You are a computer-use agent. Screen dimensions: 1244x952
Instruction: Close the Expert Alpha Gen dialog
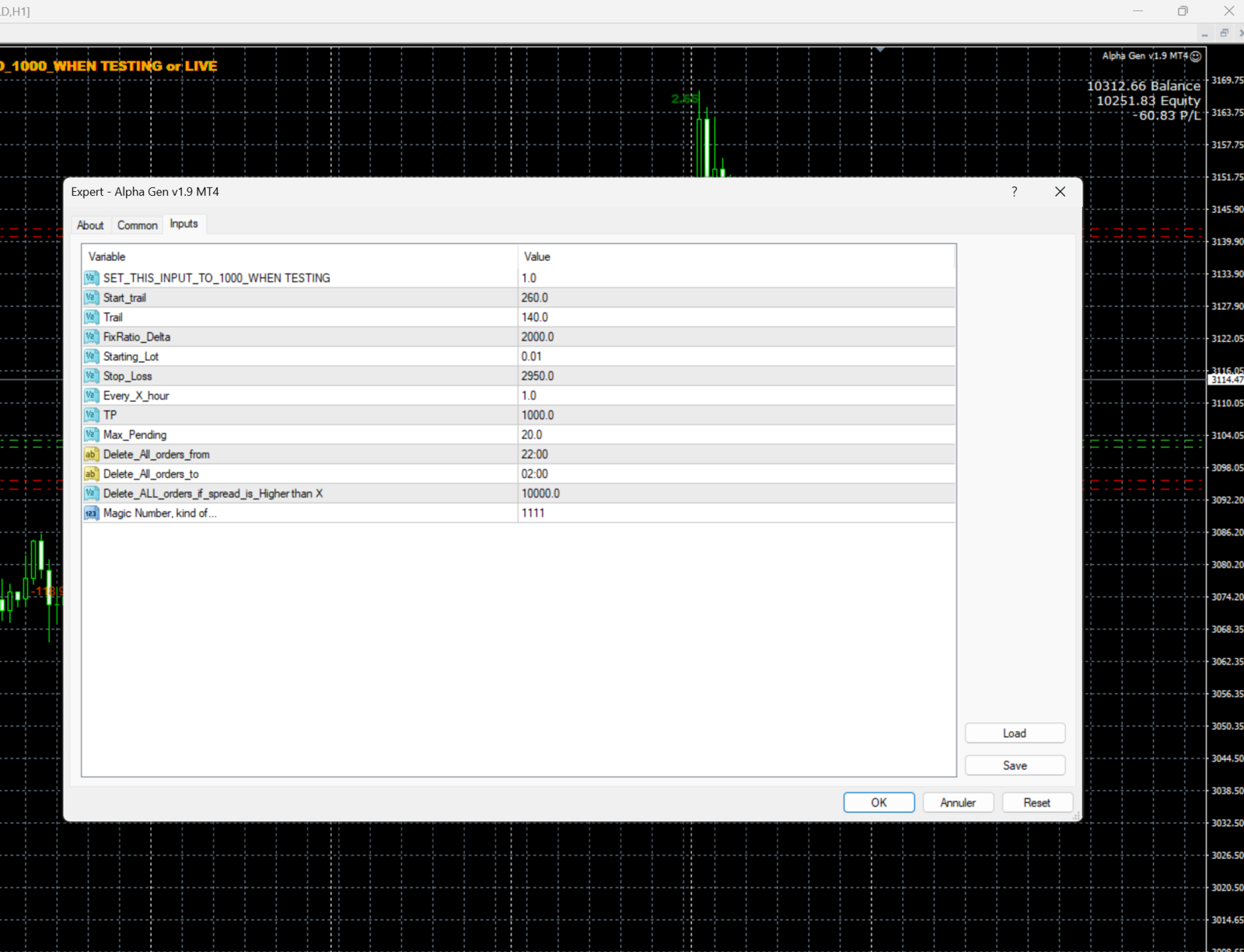coord(1060,192)
